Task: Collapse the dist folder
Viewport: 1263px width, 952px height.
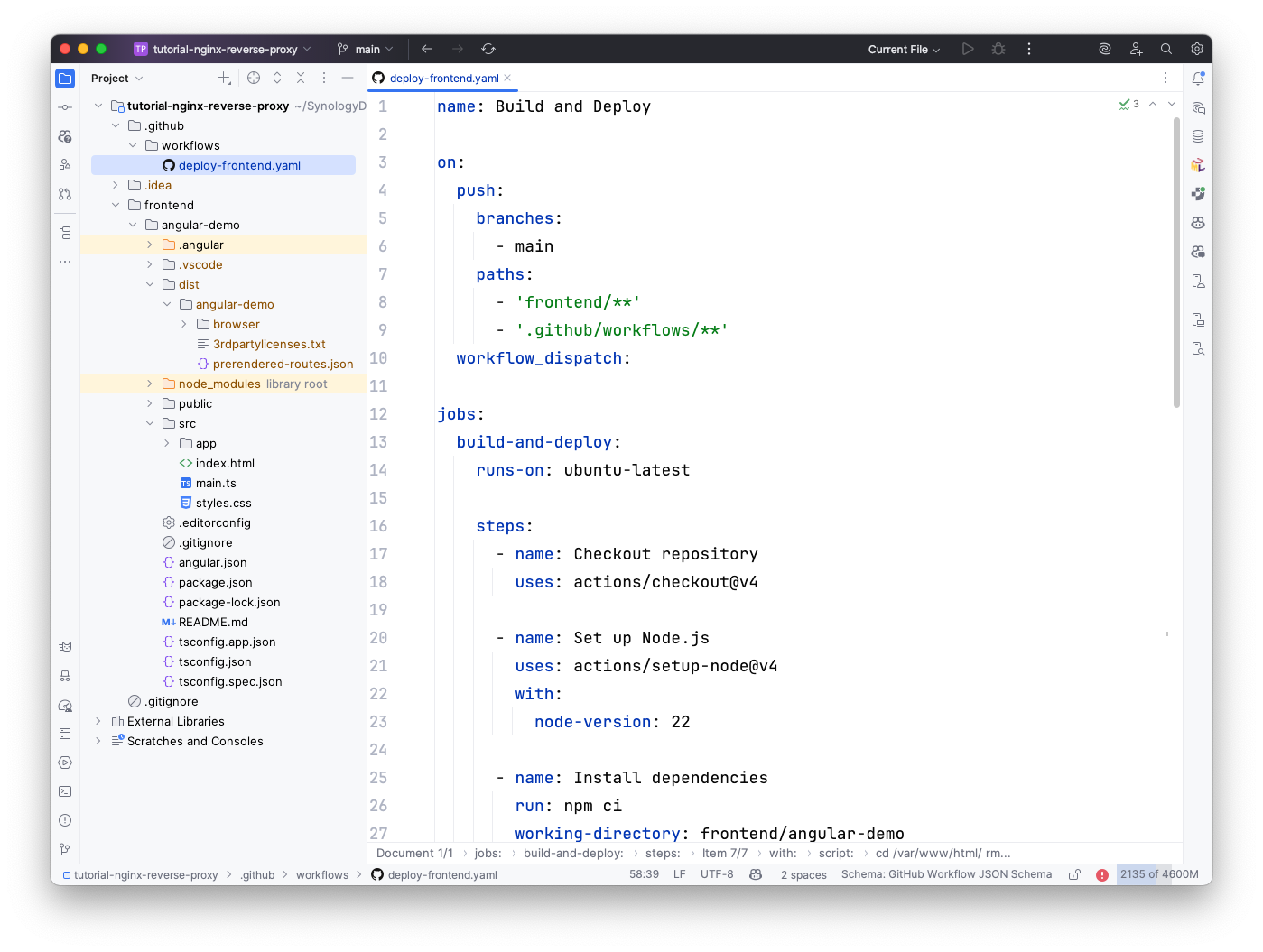Action: click(x=150, y=284)
